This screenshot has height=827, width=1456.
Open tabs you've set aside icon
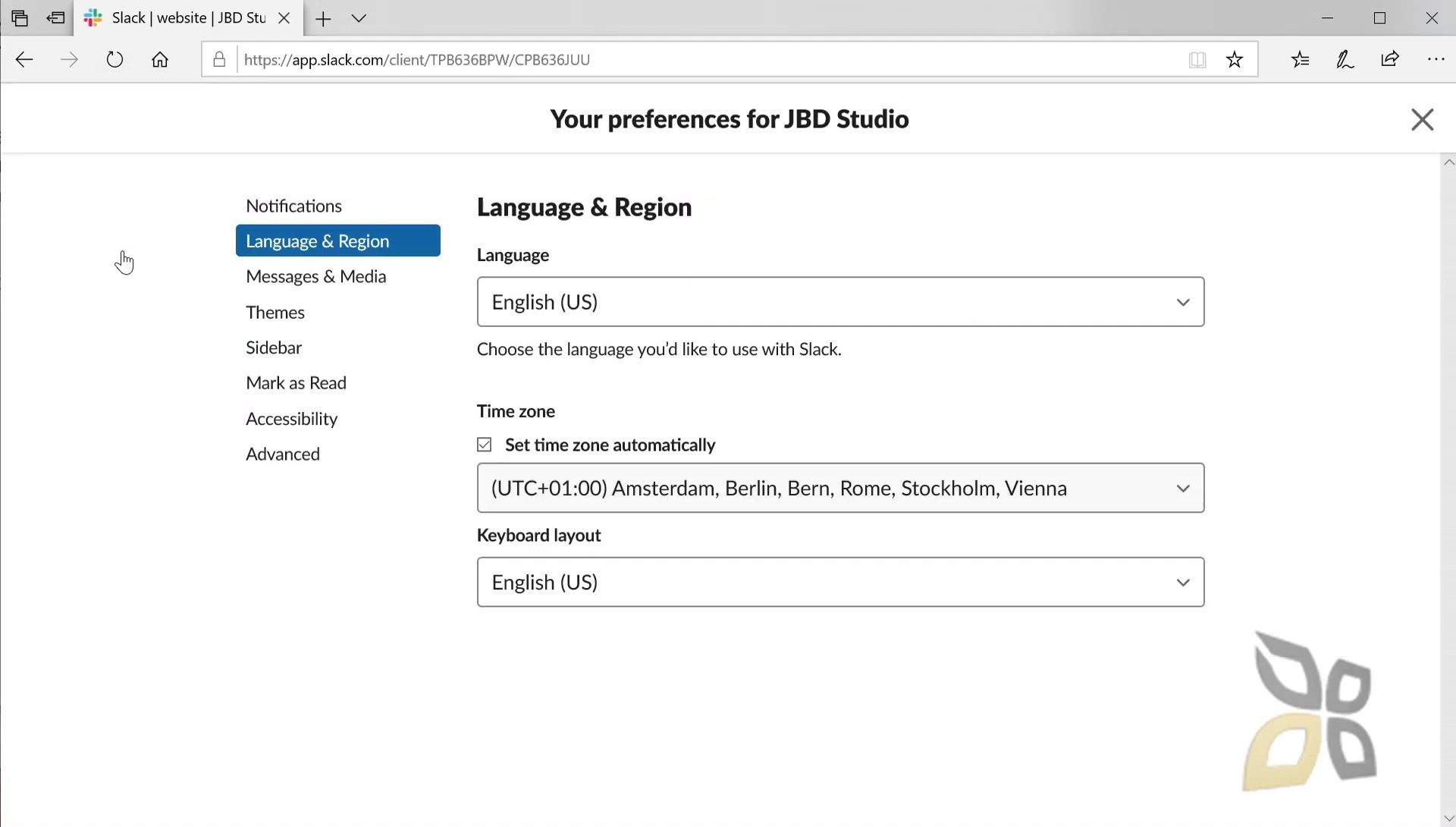click(x=20, y=18)
